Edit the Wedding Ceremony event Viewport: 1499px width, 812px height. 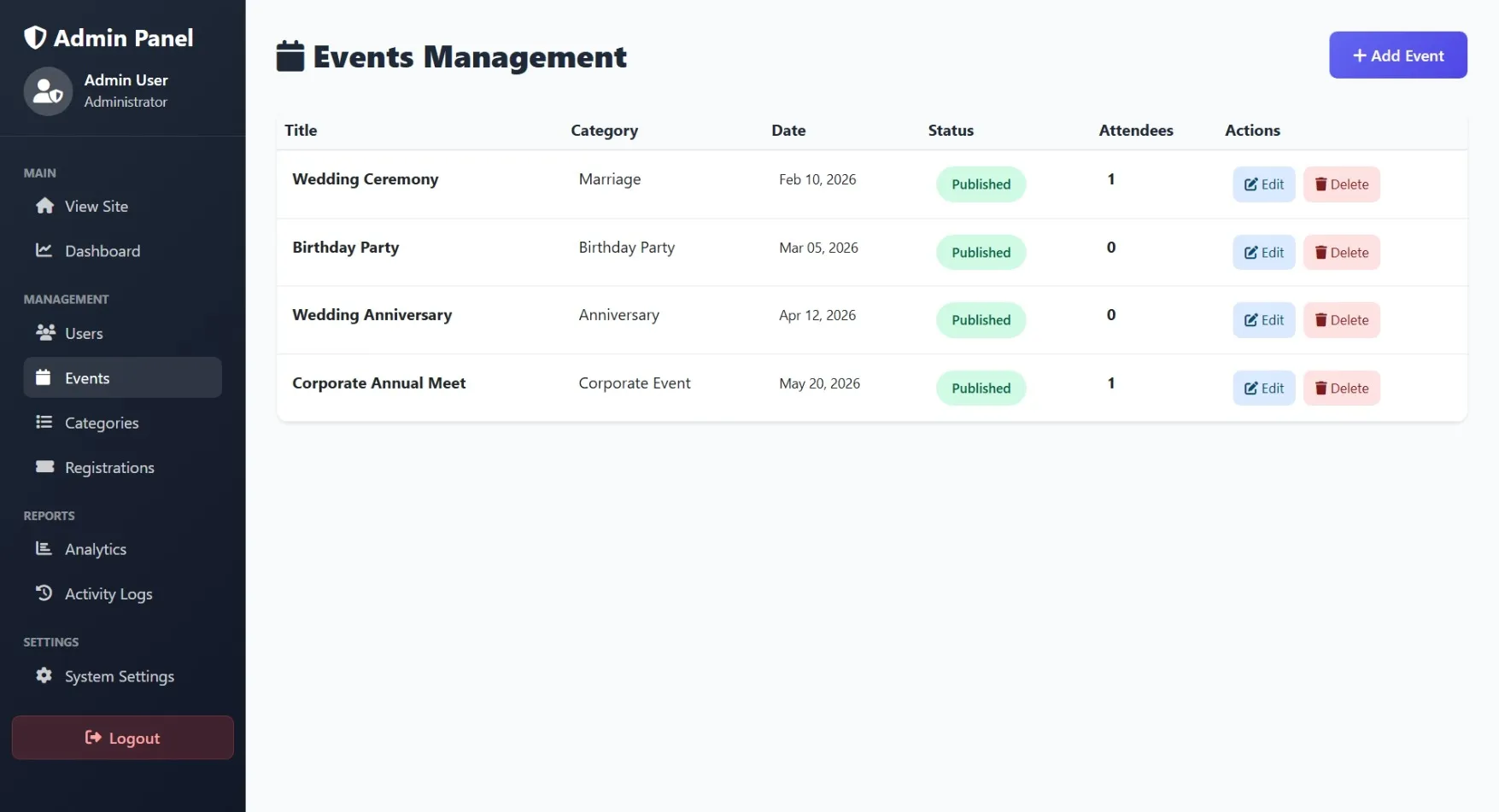pos(1263,184)
